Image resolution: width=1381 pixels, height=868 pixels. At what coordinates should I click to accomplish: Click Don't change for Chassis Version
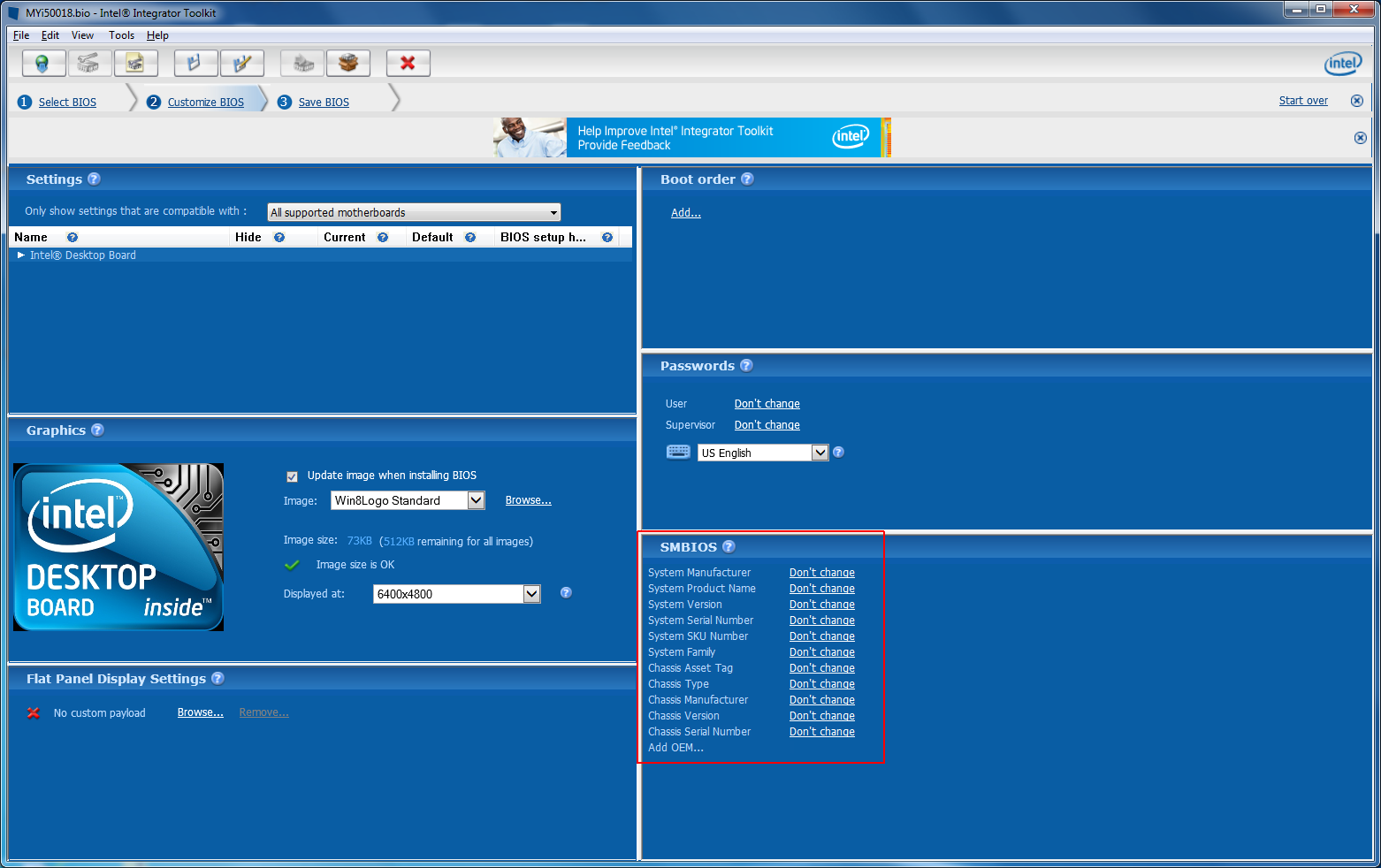pos(822,715)
